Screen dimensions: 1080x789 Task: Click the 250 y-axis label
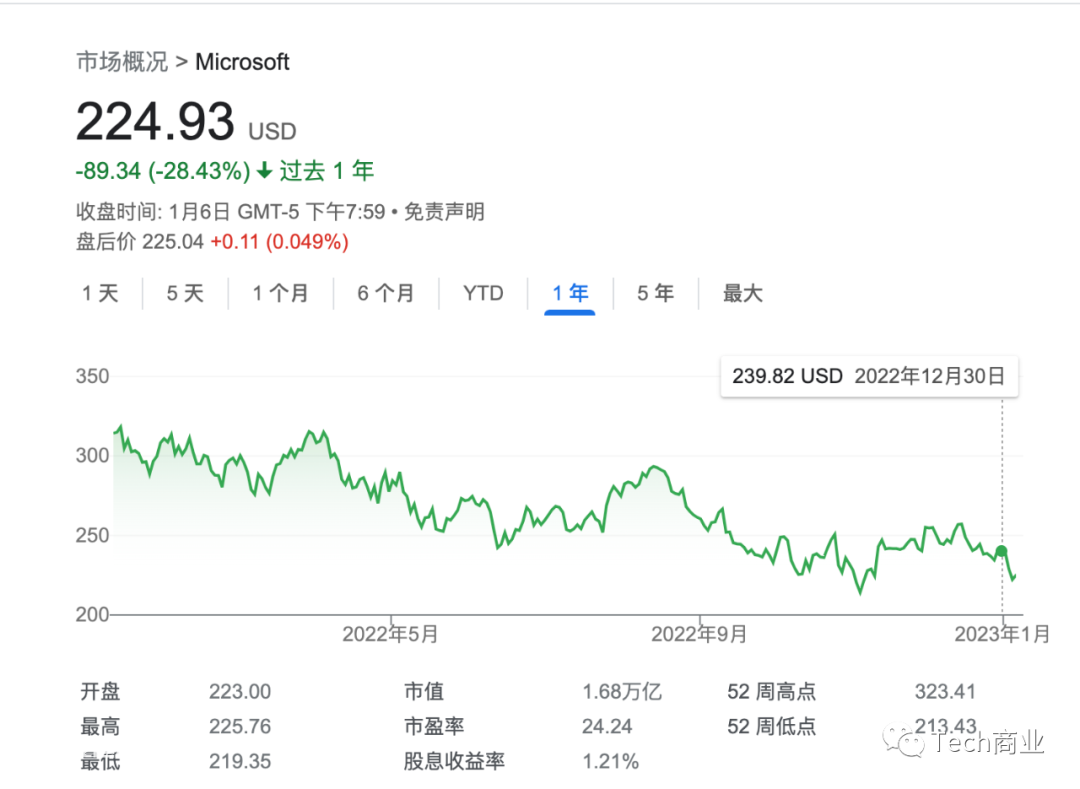pos(92,536)
